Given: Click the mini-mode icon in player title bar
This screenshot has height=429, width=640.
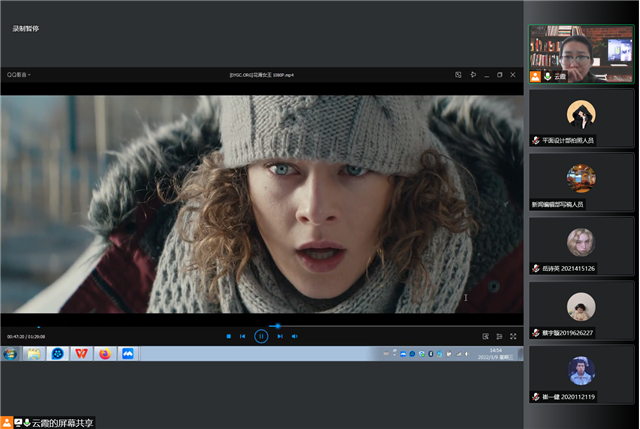Looking at the screenshot, I should click(458, 75).
